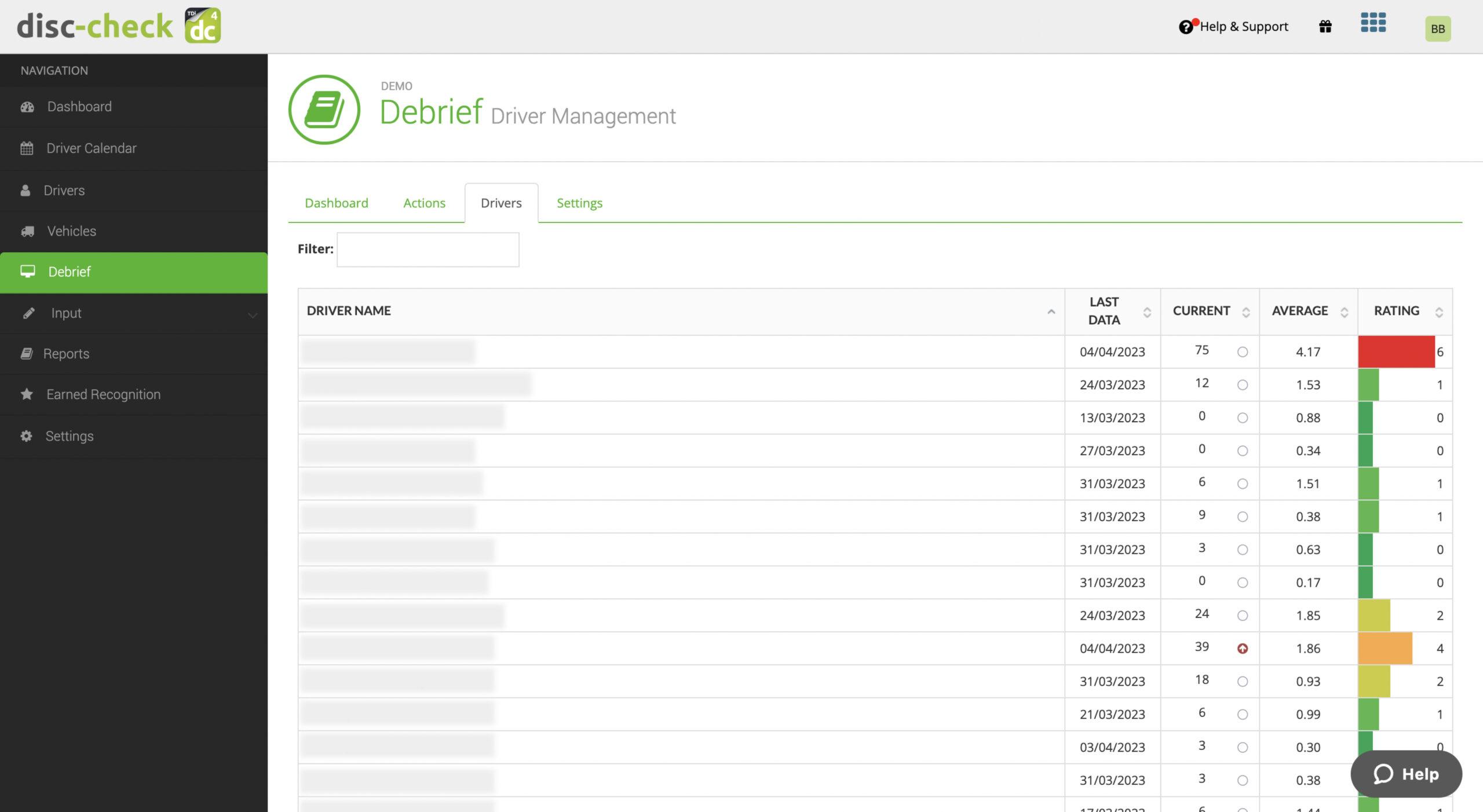Click average value 0.17
This screenshot has width=1483, height=812.
(x=1308, y=583)
